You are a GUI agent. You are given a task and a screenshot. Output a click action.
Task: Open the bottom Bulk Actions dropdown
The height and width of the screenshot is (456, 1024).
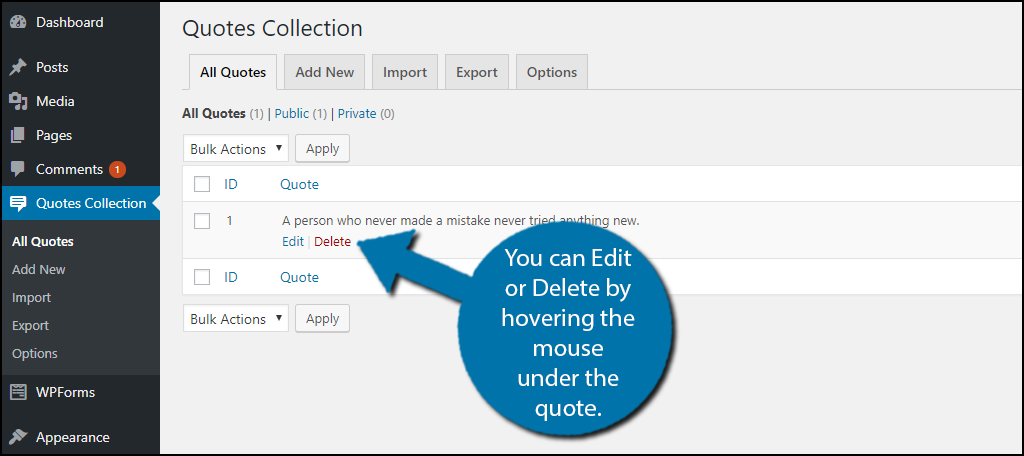[236, 319]
